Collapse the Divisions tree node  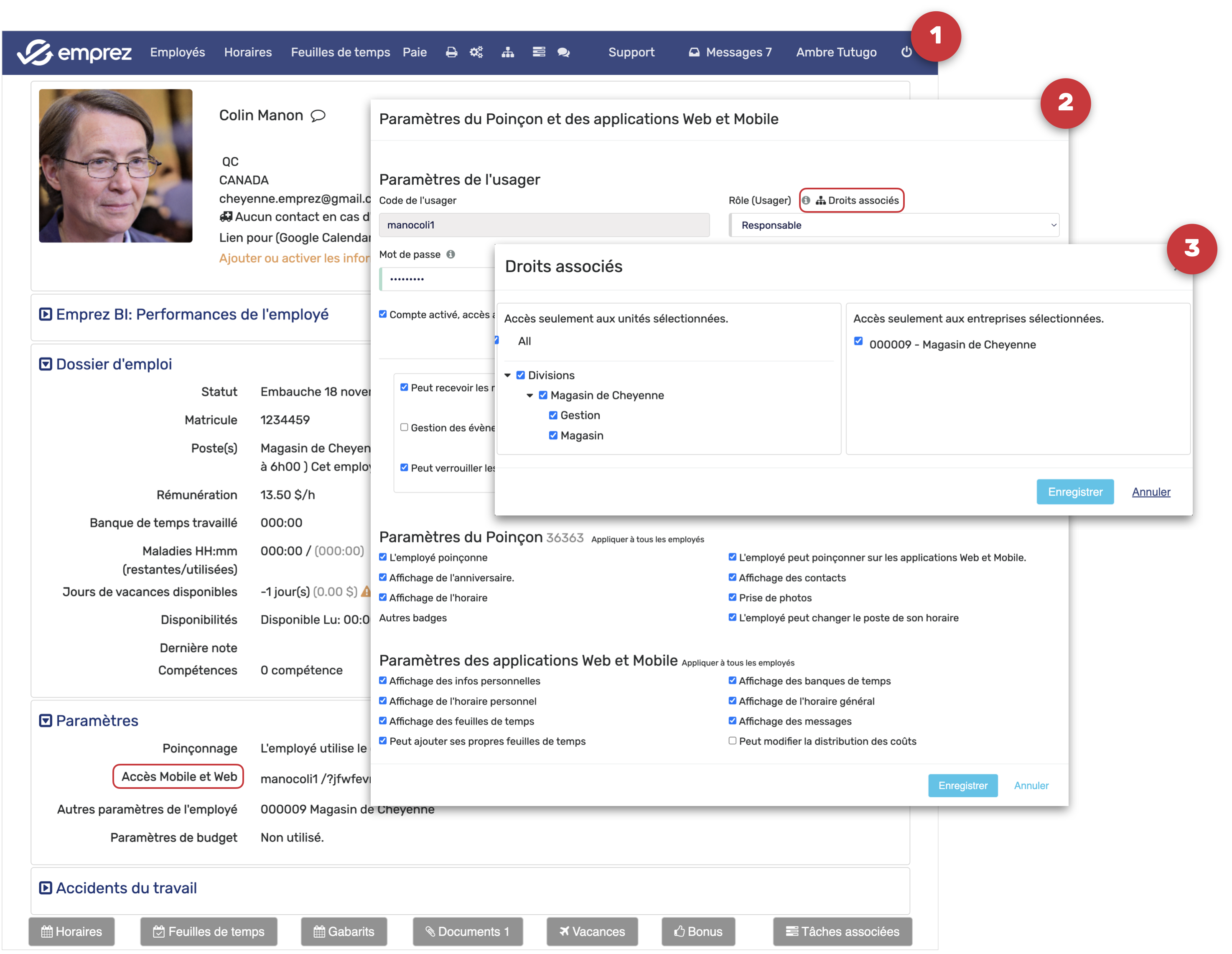point(507,376)
